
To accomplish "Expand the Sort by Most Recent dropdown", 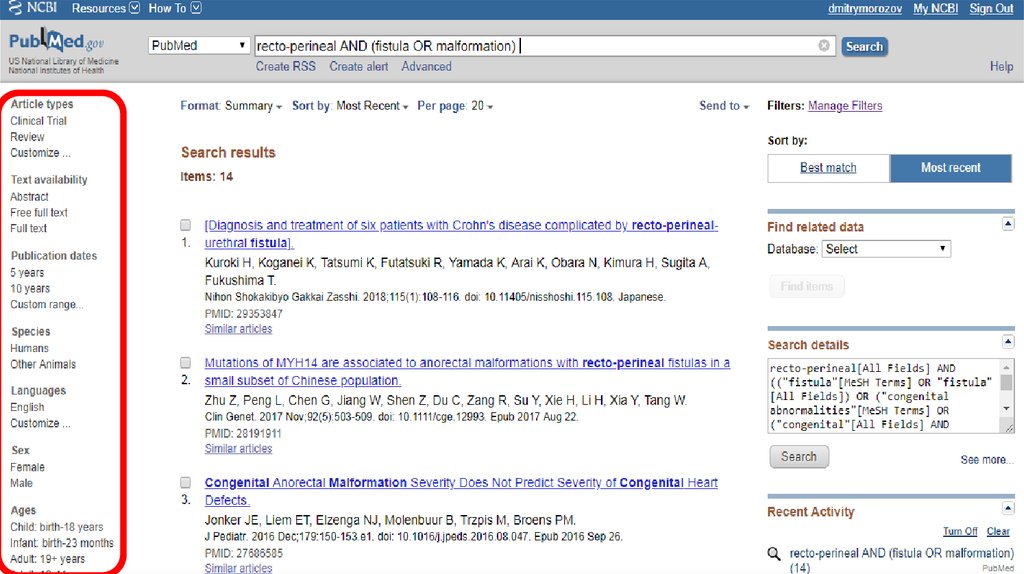I will 372,106.
